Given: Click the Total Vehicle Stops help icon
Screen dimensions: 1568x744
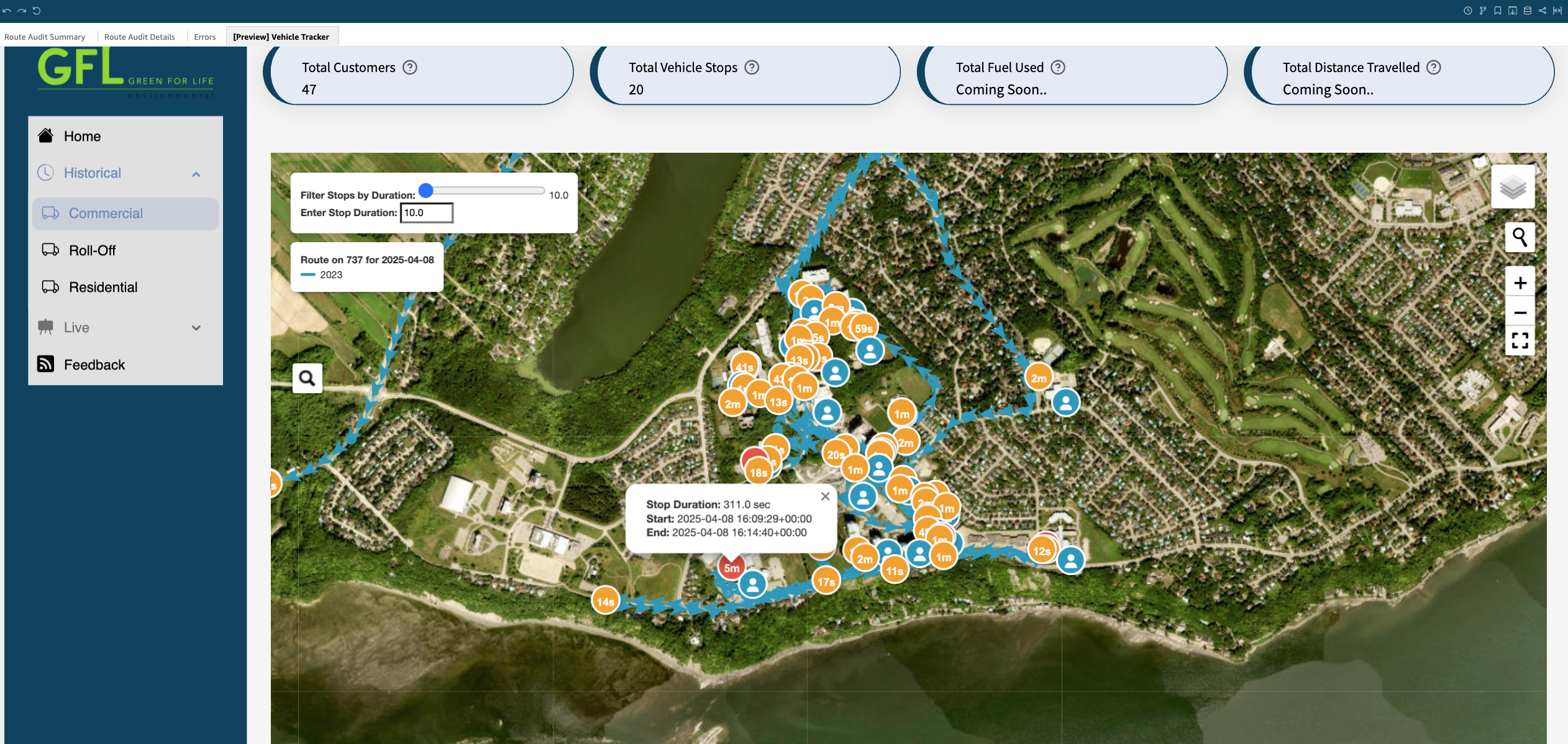Looking at the screenshot, I should coord(752,67).
